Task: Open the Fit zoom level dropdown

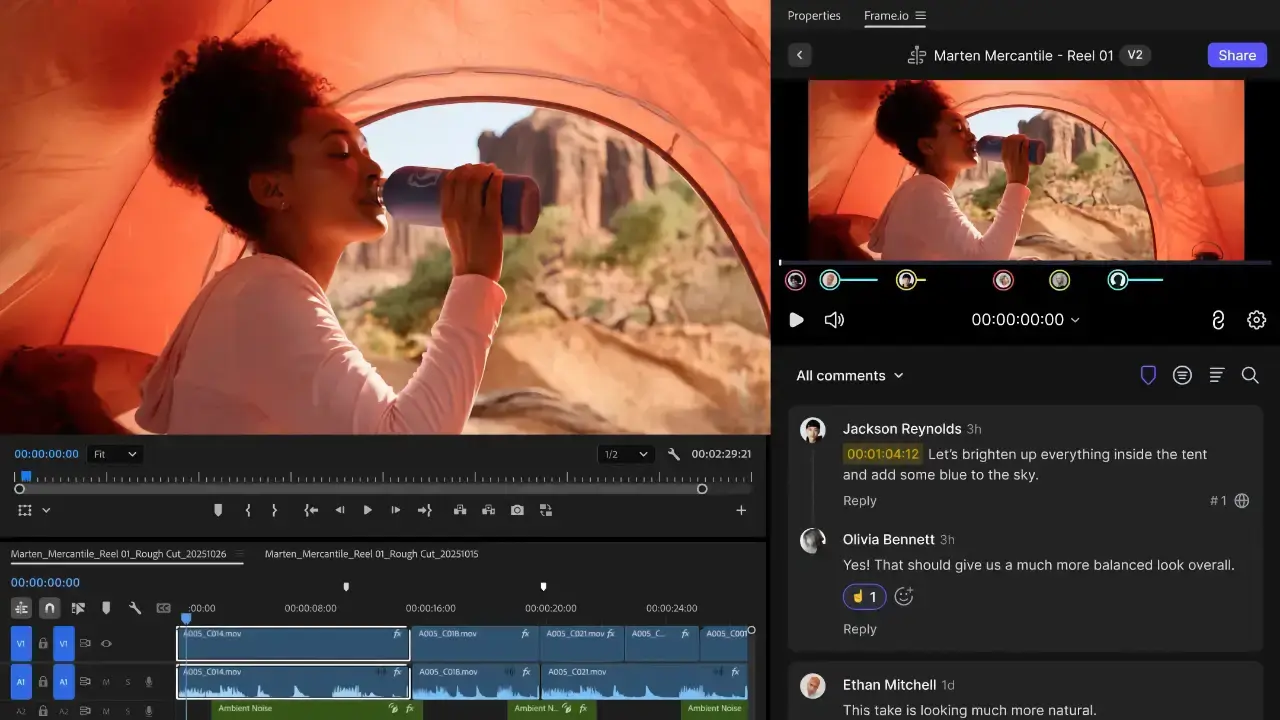Action: 114,454
